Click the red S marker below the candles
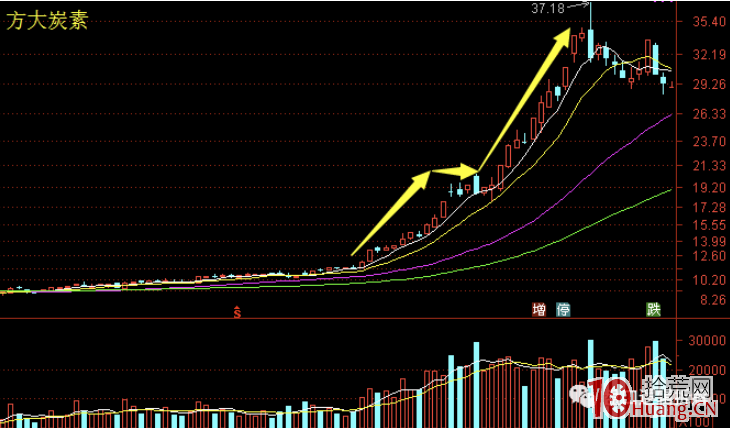Image resolution: width=730 pixels, height=428 pixels. [237, 312]
